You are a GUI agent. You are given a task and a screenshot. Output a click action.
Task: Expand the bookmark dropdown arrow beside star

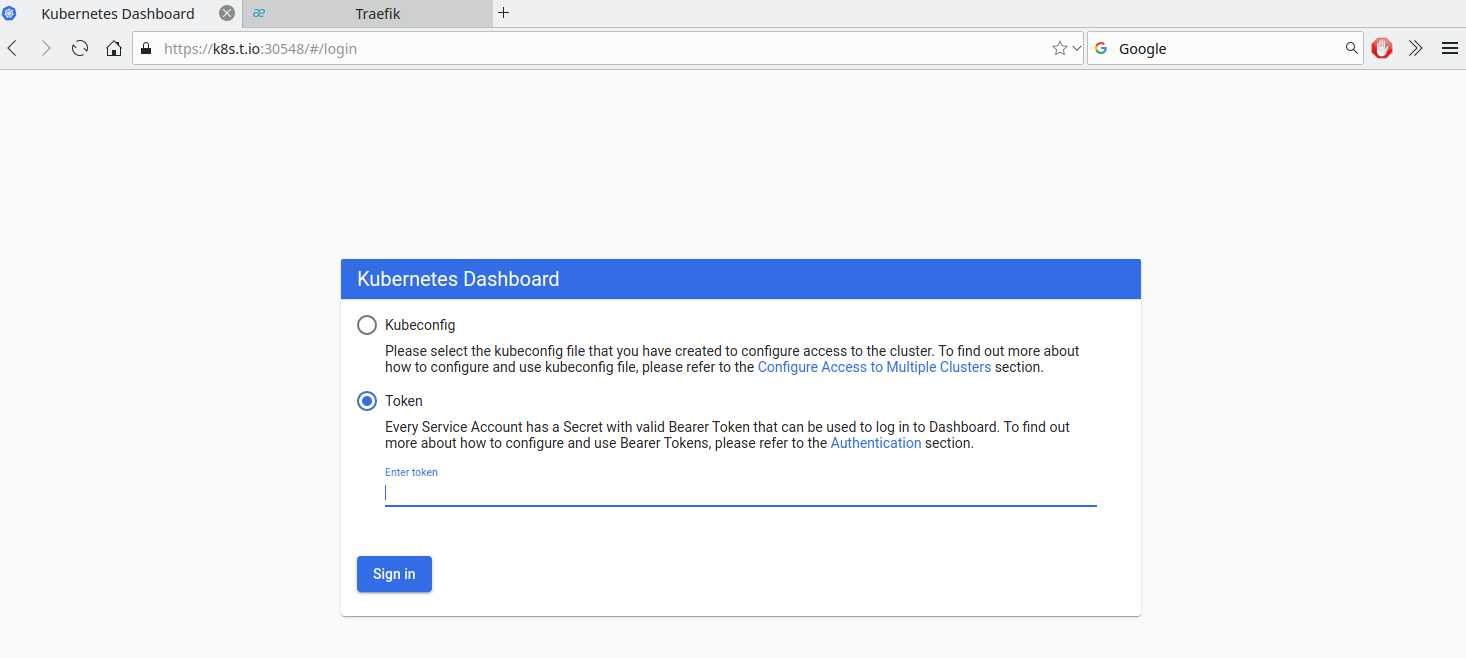[1076, 48]
